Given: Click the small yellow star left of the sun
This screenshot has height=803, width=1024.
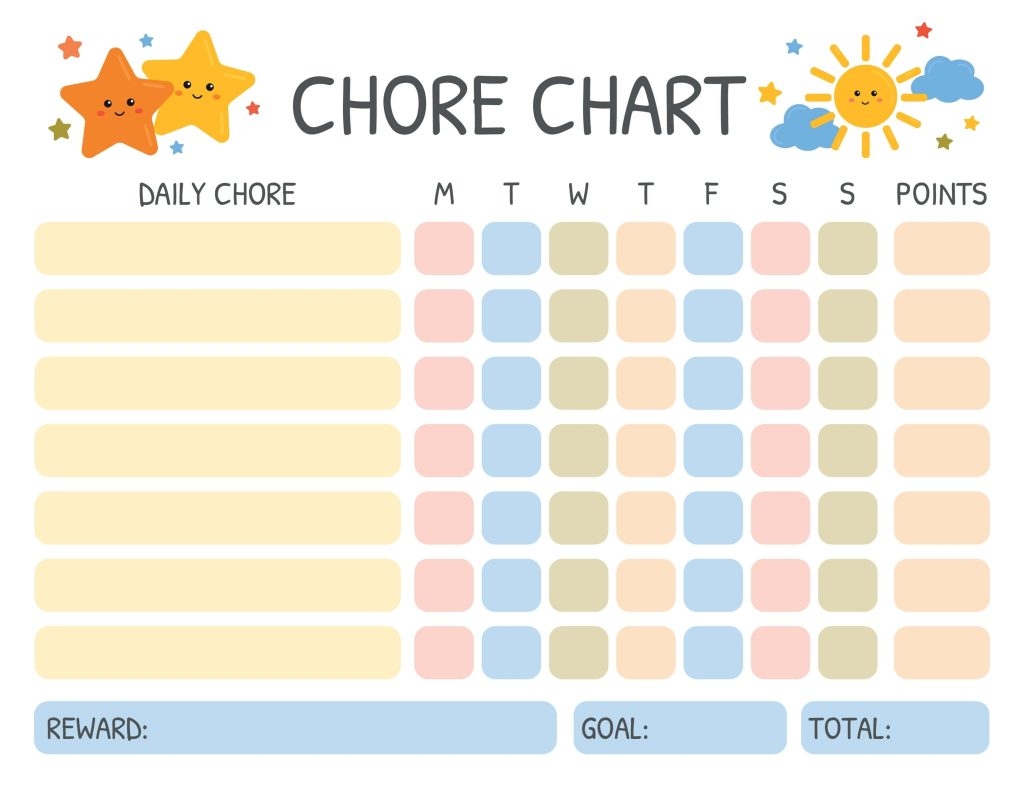Looking at the screenshot, I should pos(769,93).
